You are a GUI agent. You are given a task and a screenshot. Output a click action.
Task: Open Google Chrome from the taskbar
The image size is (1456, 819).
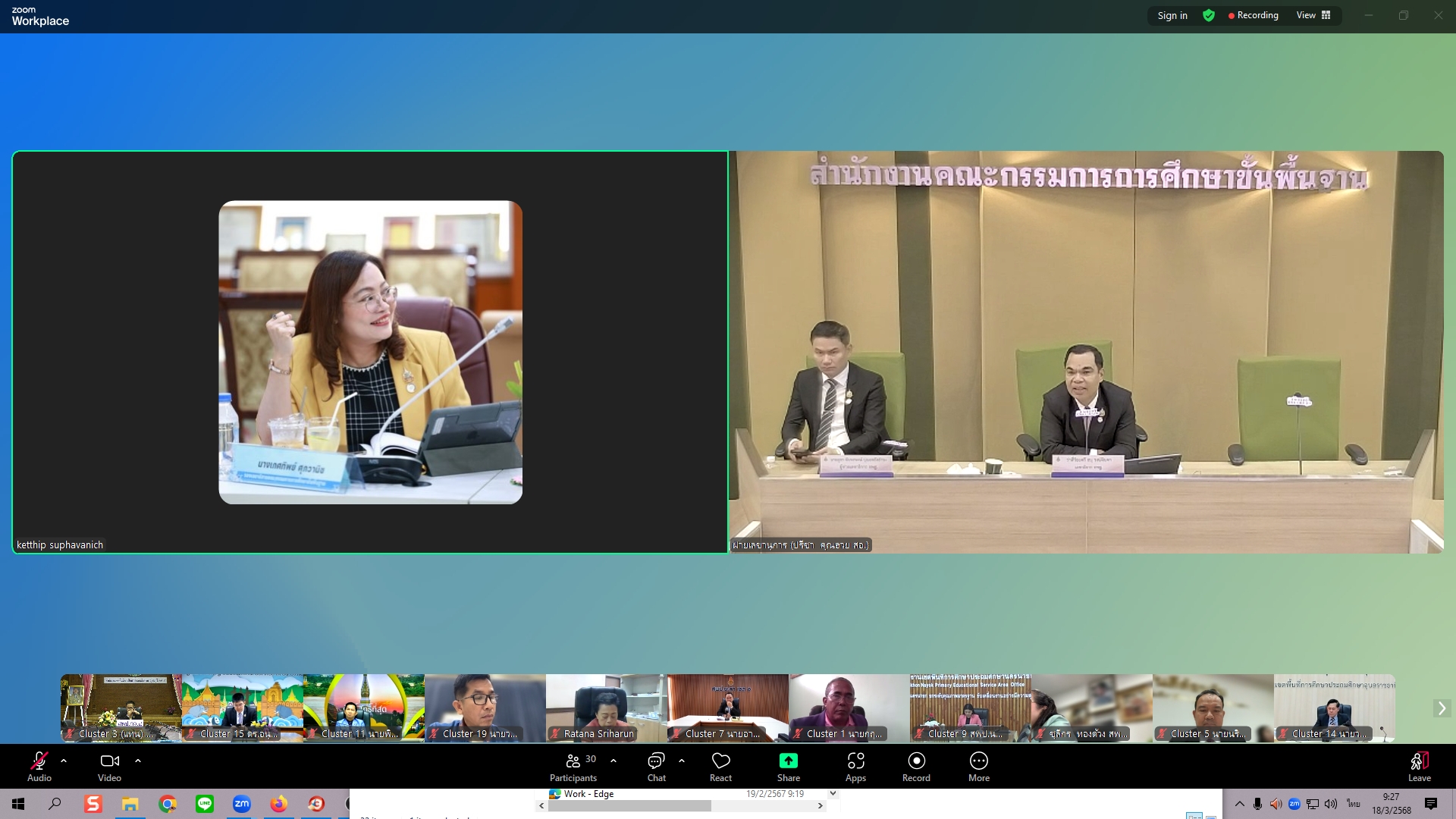coord(168,804)
